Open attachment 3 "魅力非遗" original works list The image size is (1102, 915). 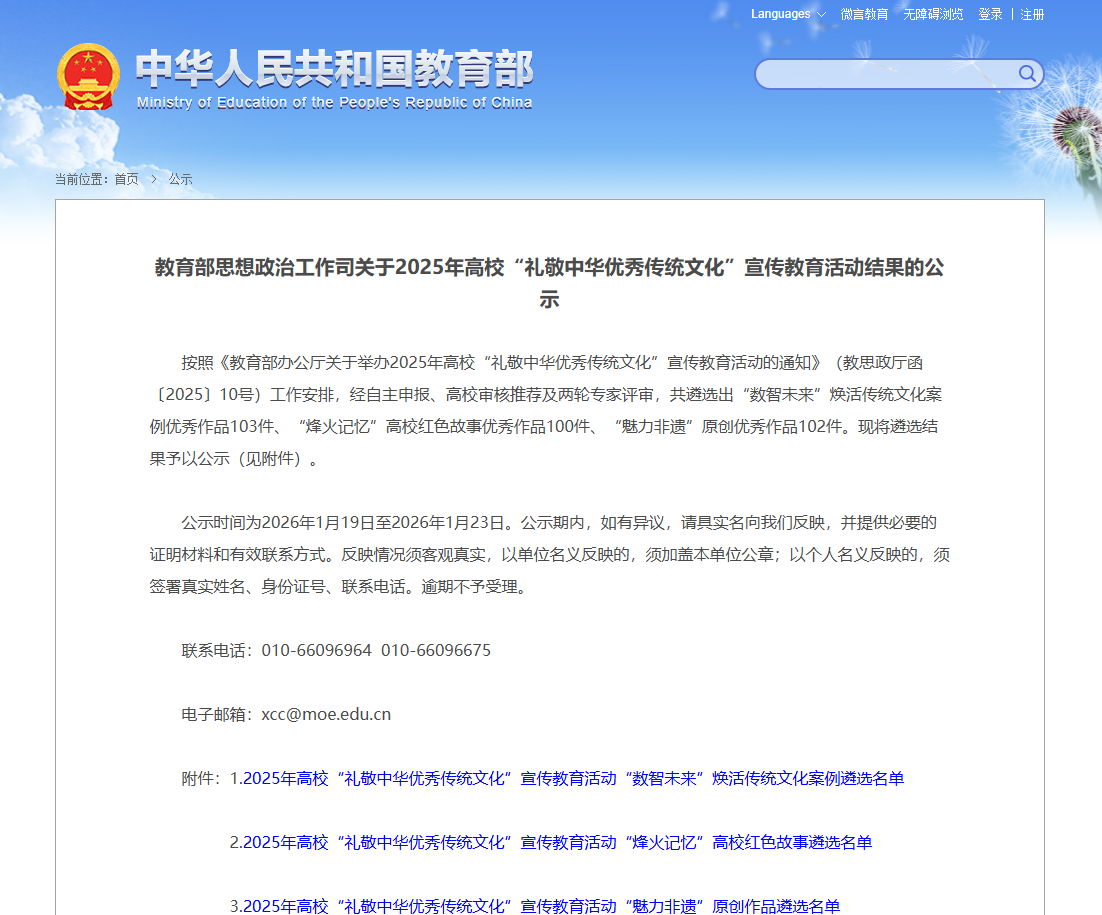point(535,905)
